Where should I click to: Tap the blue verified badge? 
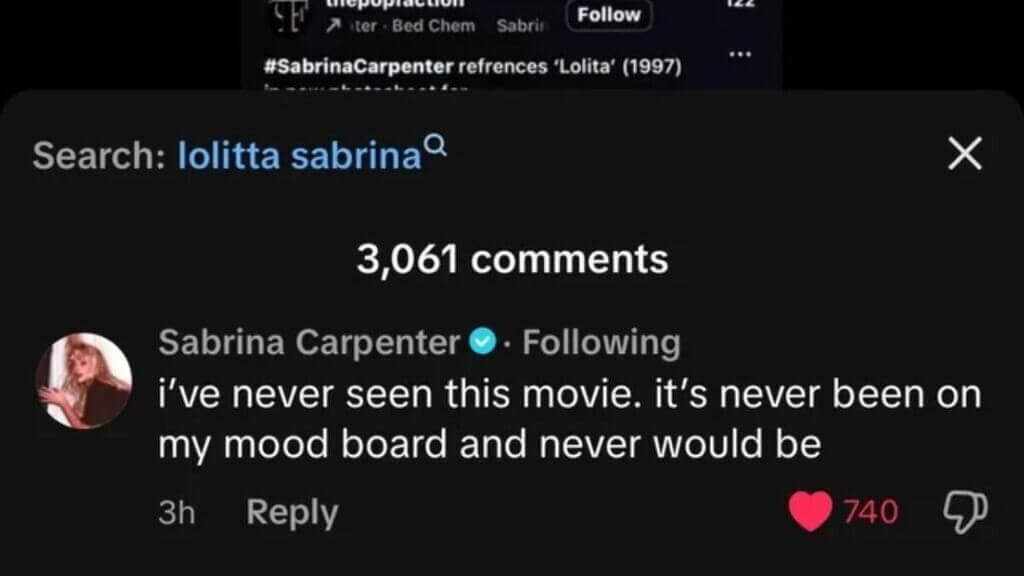(x=483, y=342)
